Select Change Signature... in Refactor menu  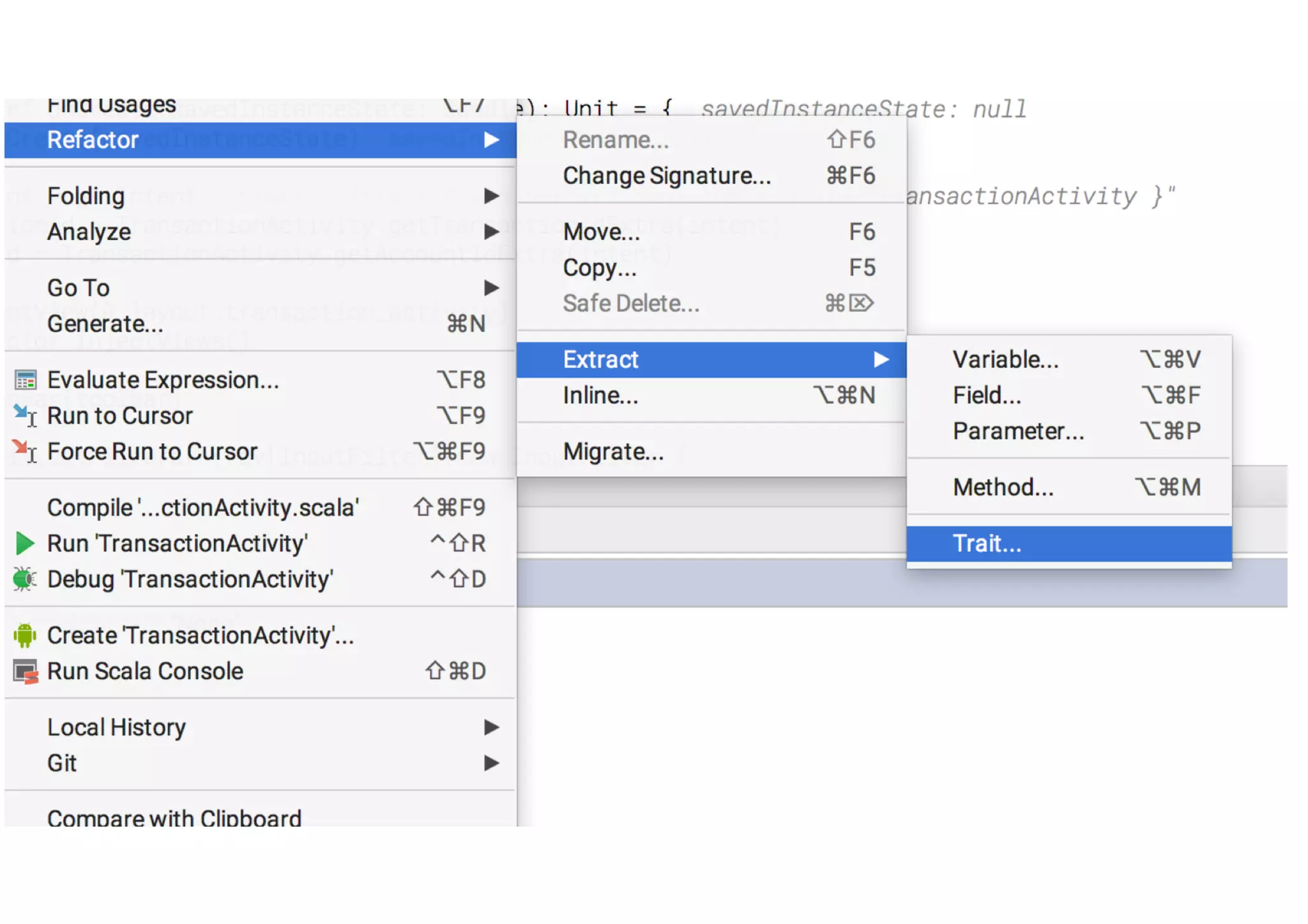pos(667,176)
